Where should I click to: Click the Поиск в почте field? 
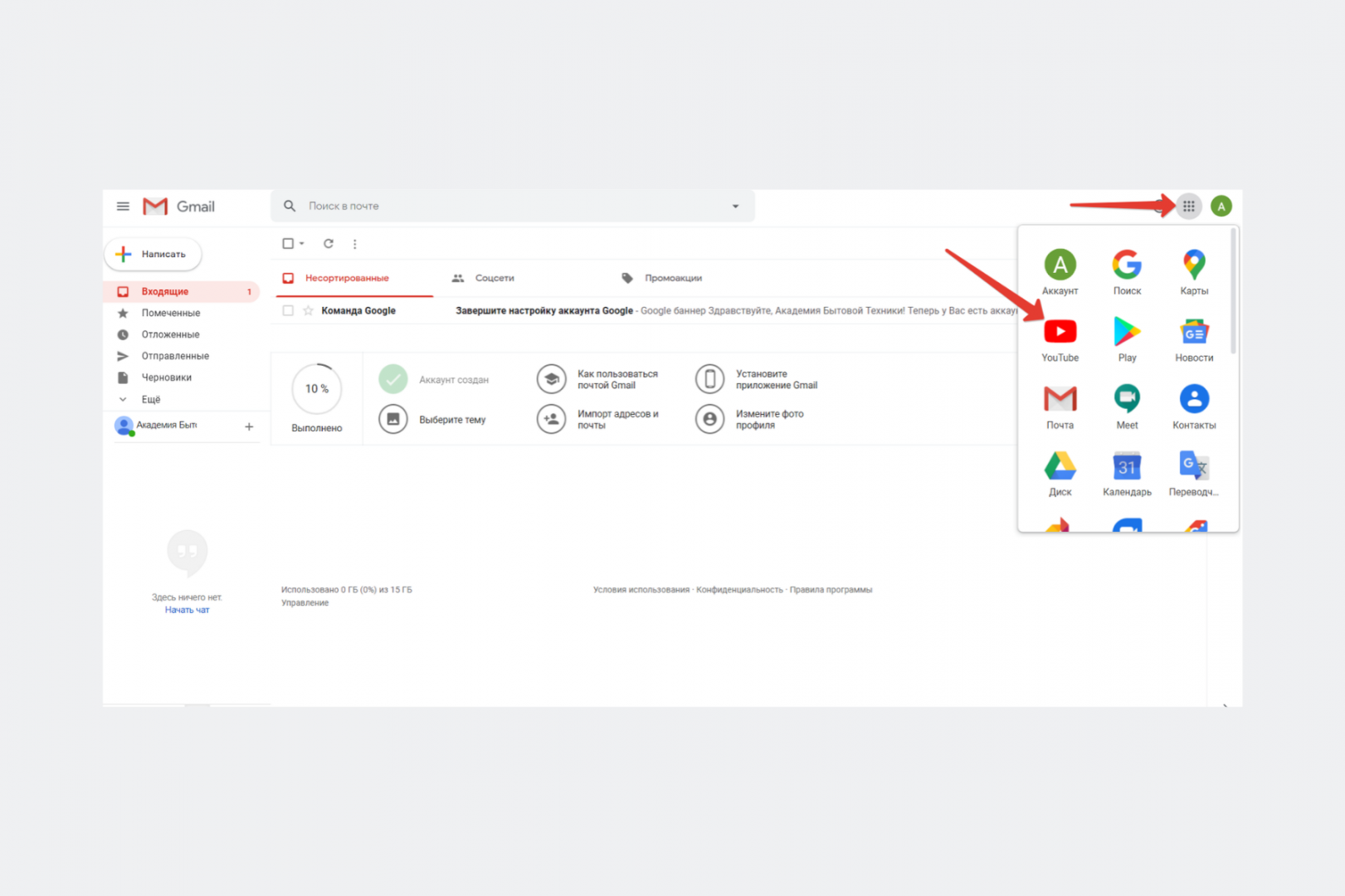tap(512, 206)
